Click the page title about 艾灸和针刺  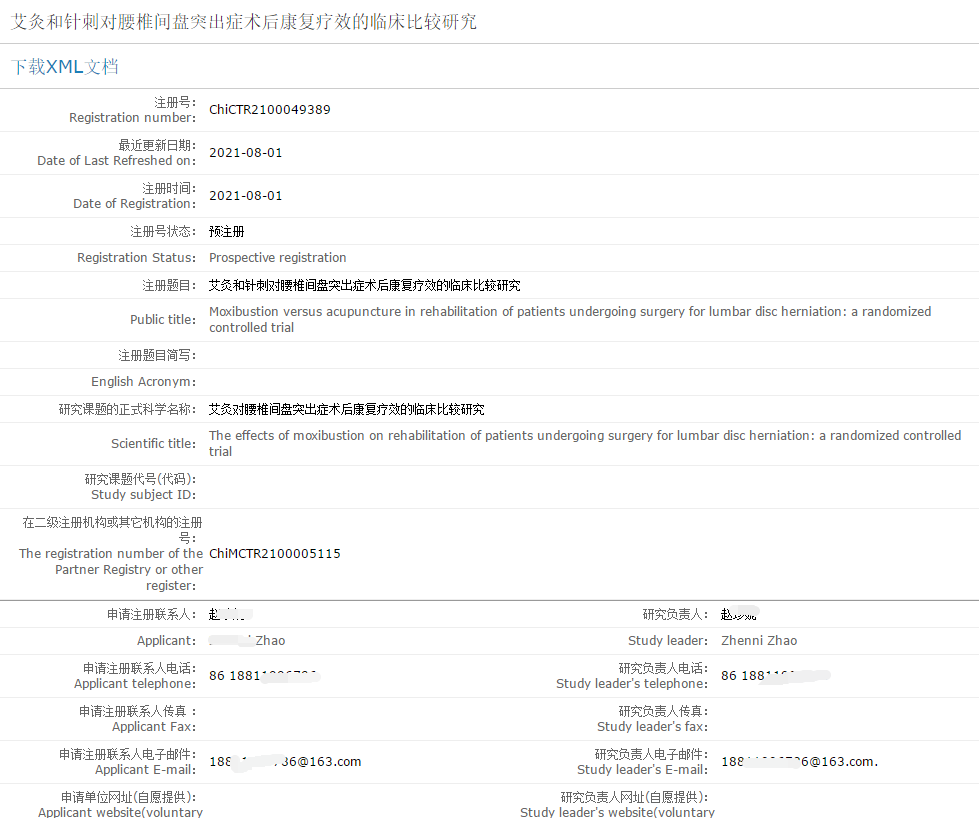click(244, 21)
